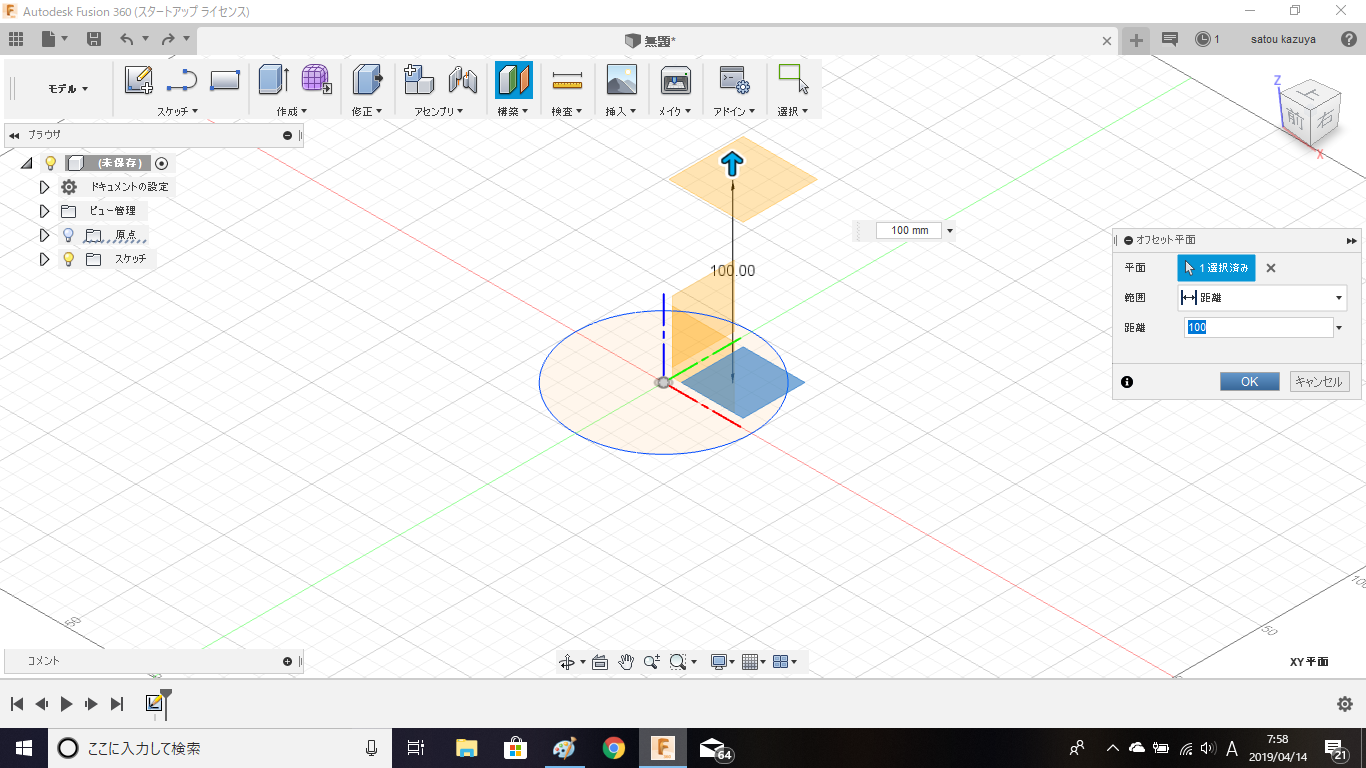This screenshot has height=768, width=1366.
Task: Click the Save icon
Action: point(94,39)
